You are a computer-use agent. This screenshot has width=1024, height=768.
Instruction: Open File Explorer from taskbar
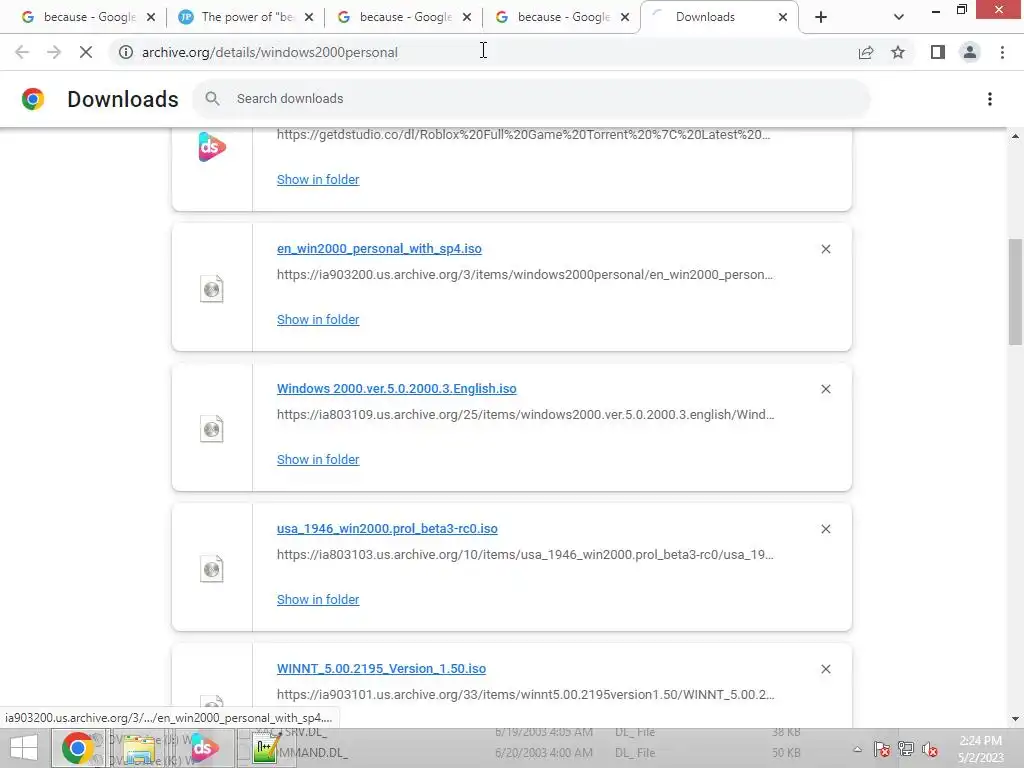pyautogui.click(x=139, y=748)
